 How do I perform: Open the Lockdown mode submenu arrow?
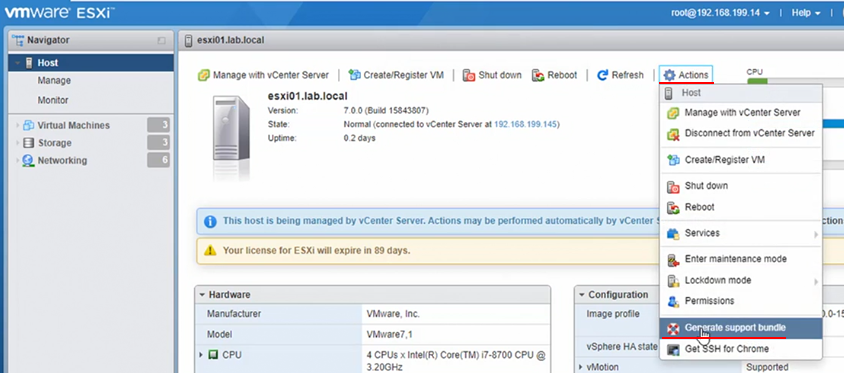pos(816,281)
